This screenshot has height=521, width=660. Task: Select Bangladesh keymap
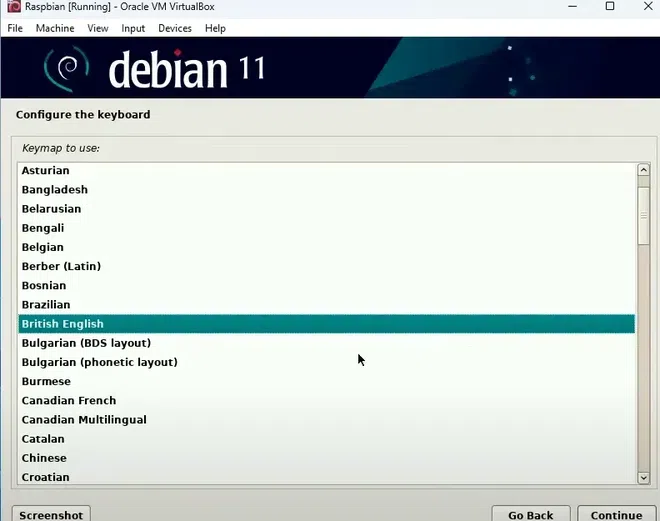327,190
